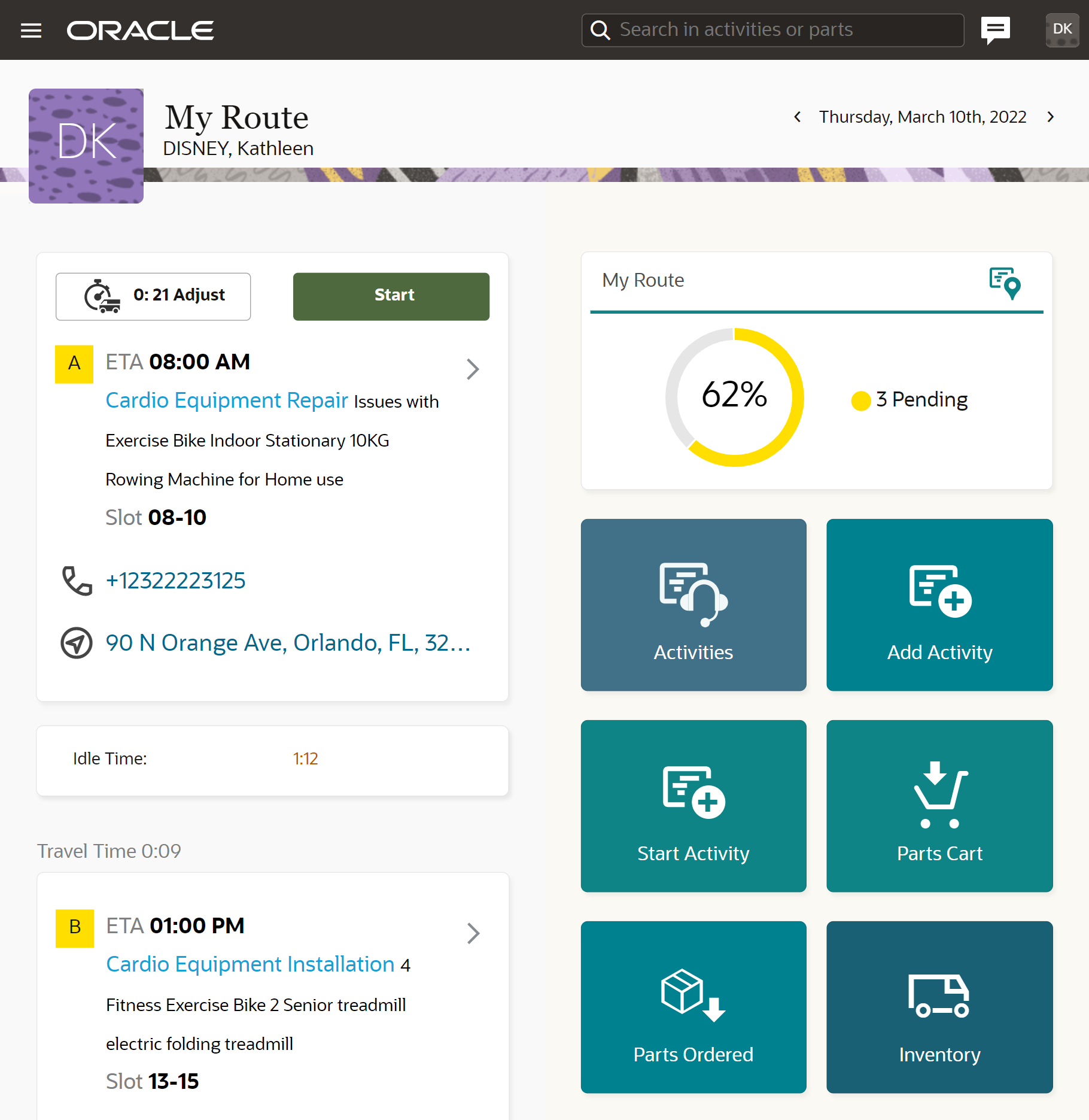
Task: Expand details for the Cardio Equipment Installation activity
Action: click(x=473, y=934)
